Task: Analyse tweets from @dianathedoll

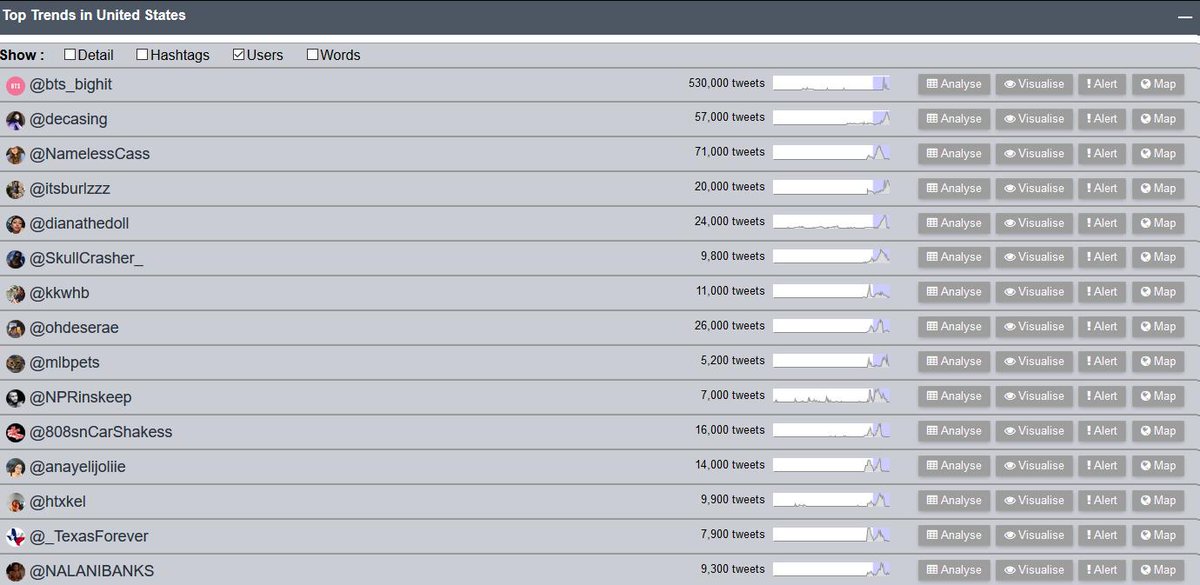Action: tap(953, 222)
